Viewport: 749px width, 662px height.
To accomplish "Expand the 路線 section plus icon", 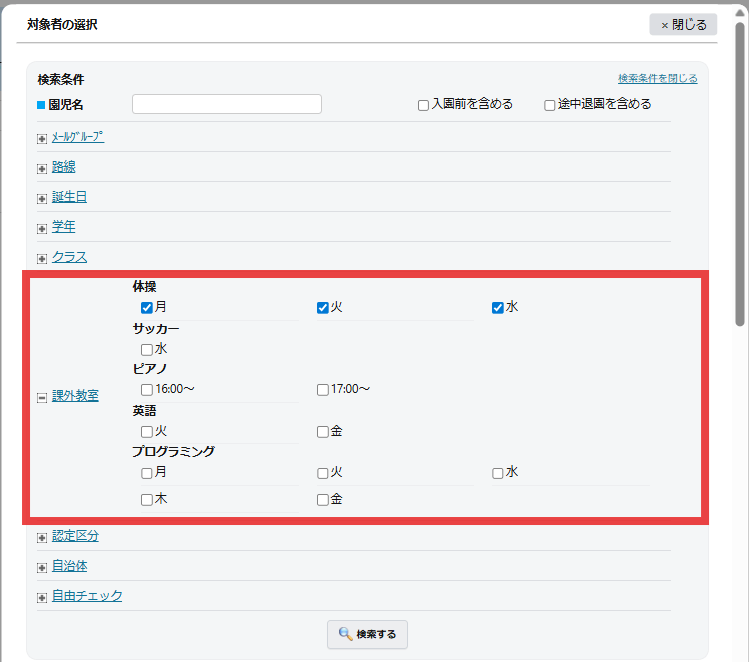I will tap(42, 169).
